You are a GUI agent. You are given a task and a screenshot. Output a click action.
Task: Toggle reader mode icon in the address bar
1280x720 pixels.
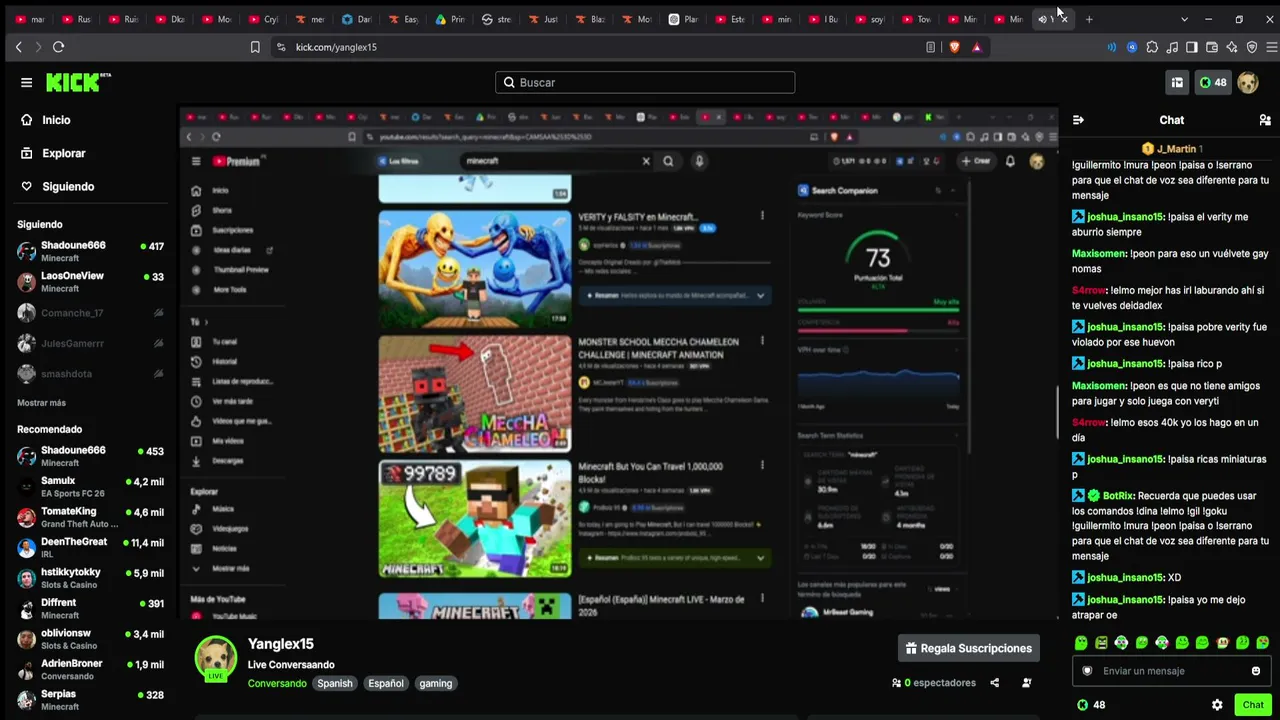[931, 47]
